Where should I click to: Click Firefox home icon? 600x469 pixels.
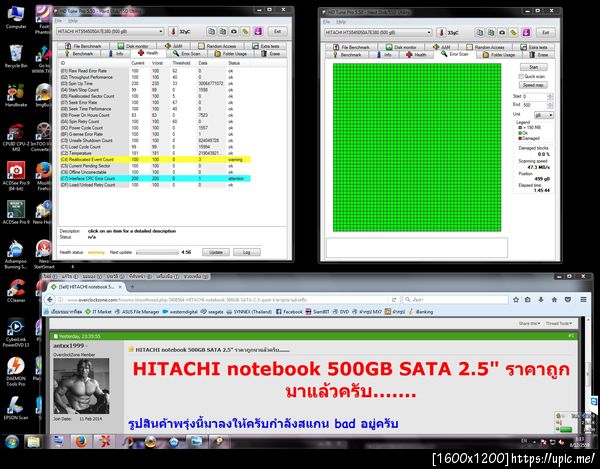click(554, 300)
